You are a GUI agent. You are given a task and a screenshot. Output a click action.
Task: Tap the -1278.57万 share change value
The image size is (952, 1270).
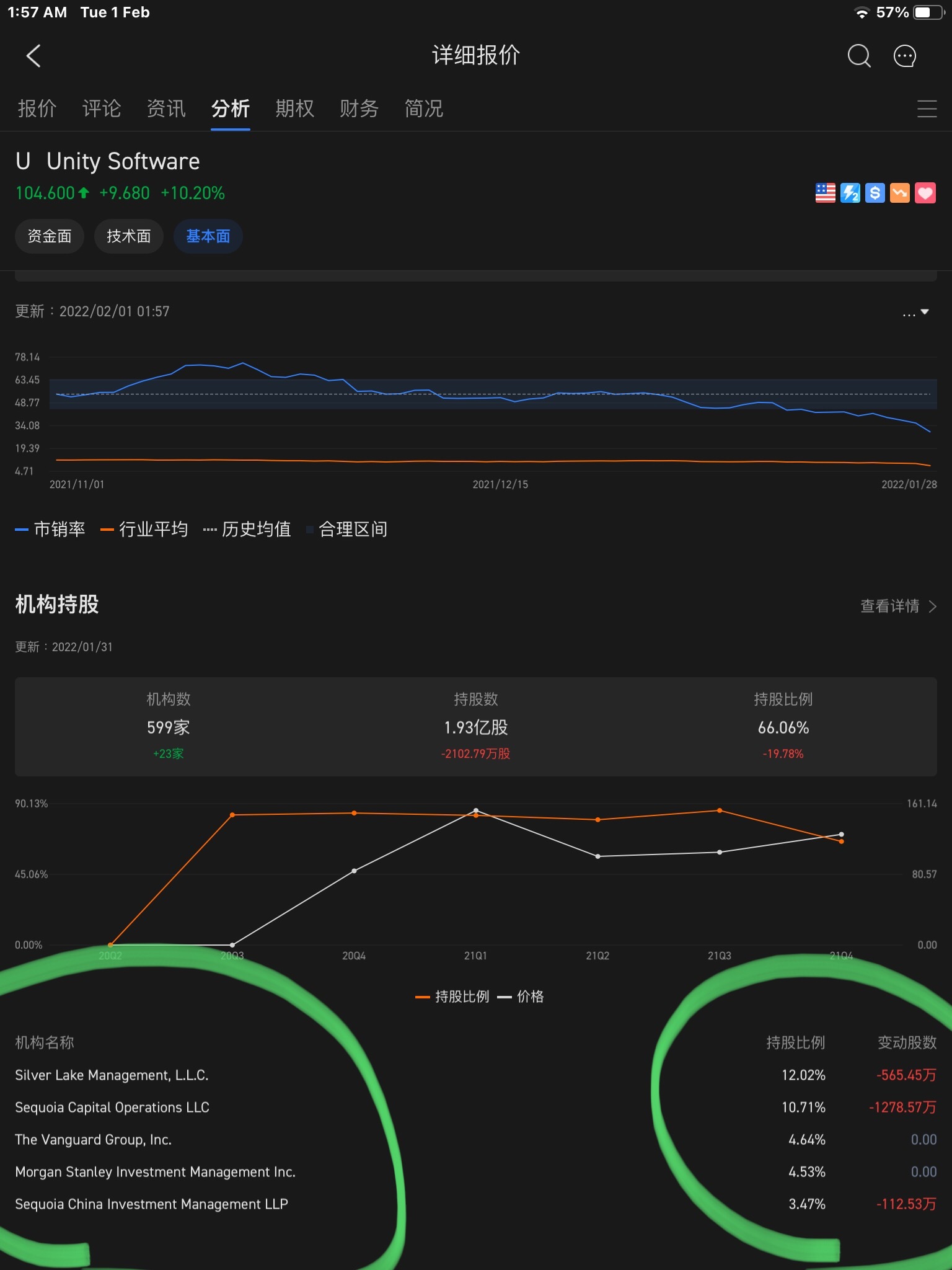coord(902,1107)
